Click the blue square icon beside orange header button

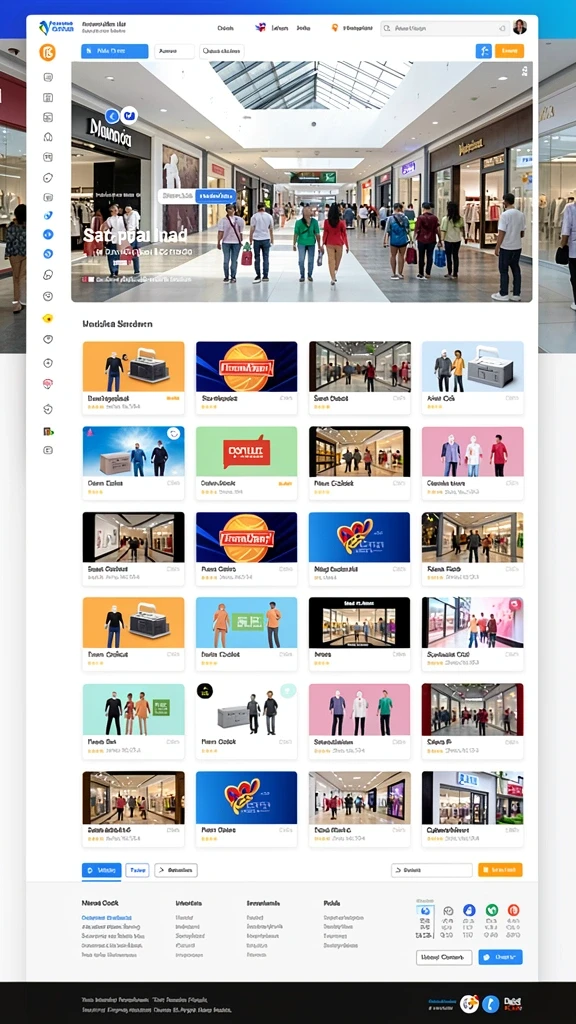[x=483, y=51]
